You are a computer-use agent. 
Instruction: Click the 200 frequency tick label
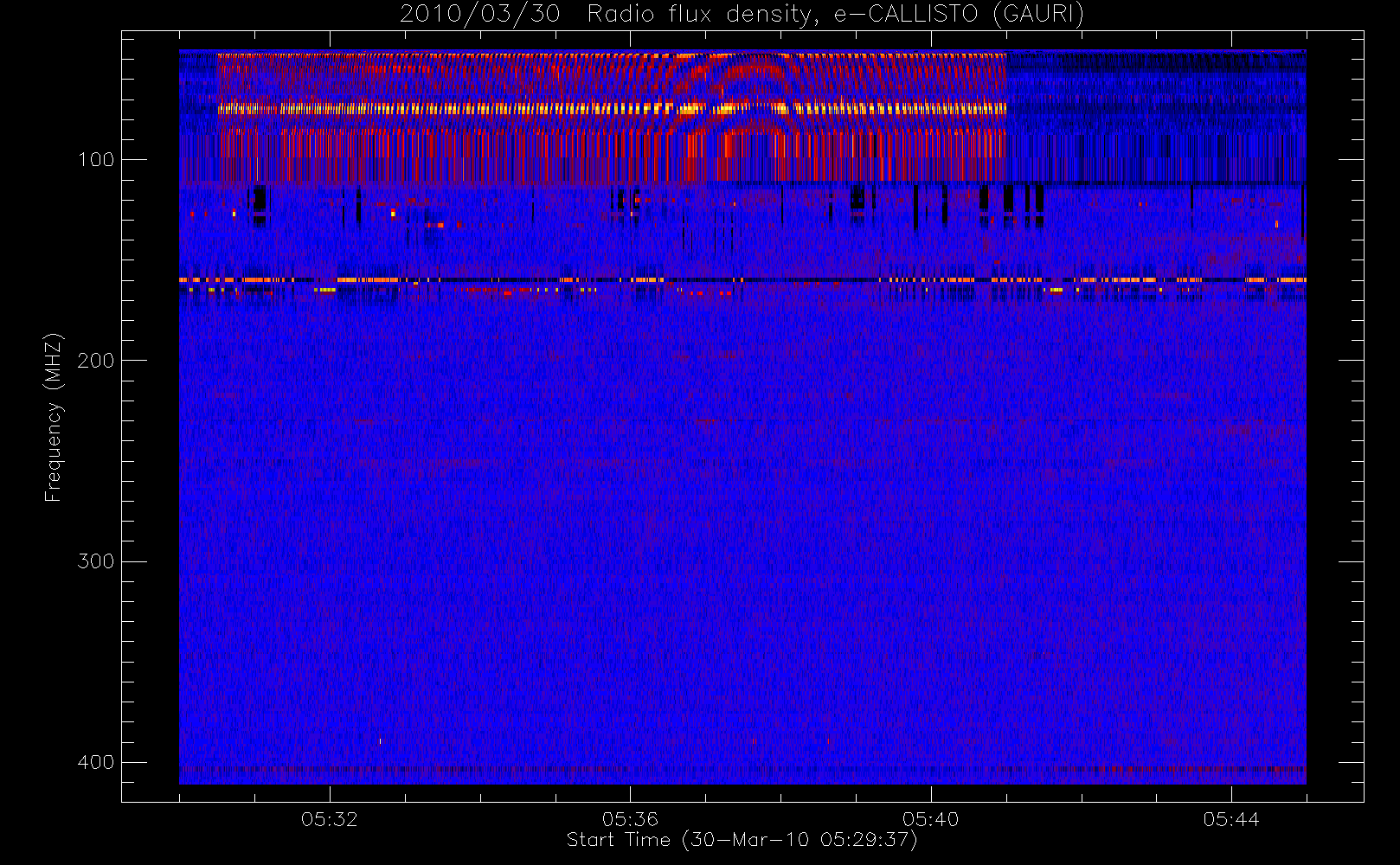96,360
